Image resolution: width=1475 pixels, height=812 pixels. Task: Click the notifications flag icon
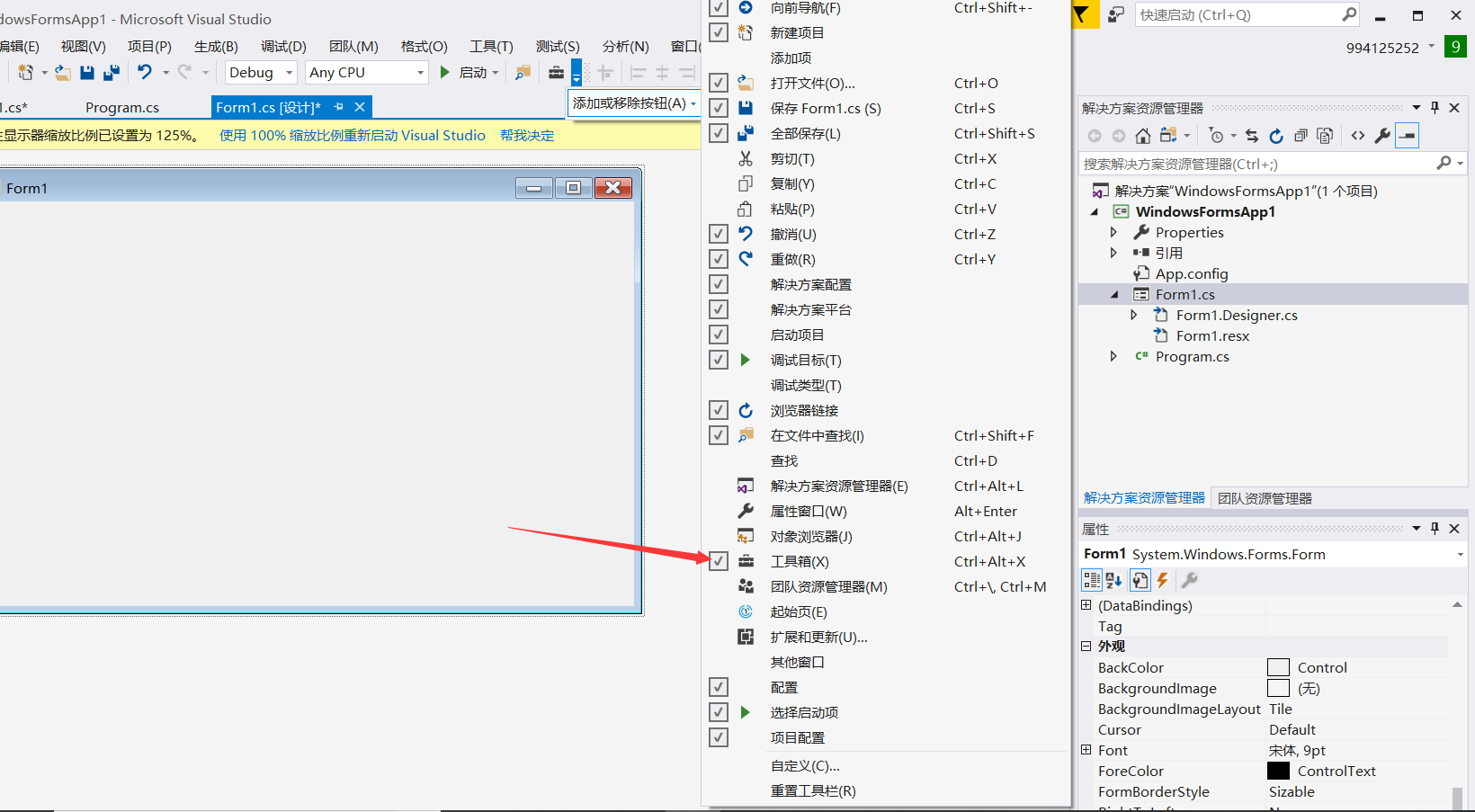click(x=1082, y=14)
